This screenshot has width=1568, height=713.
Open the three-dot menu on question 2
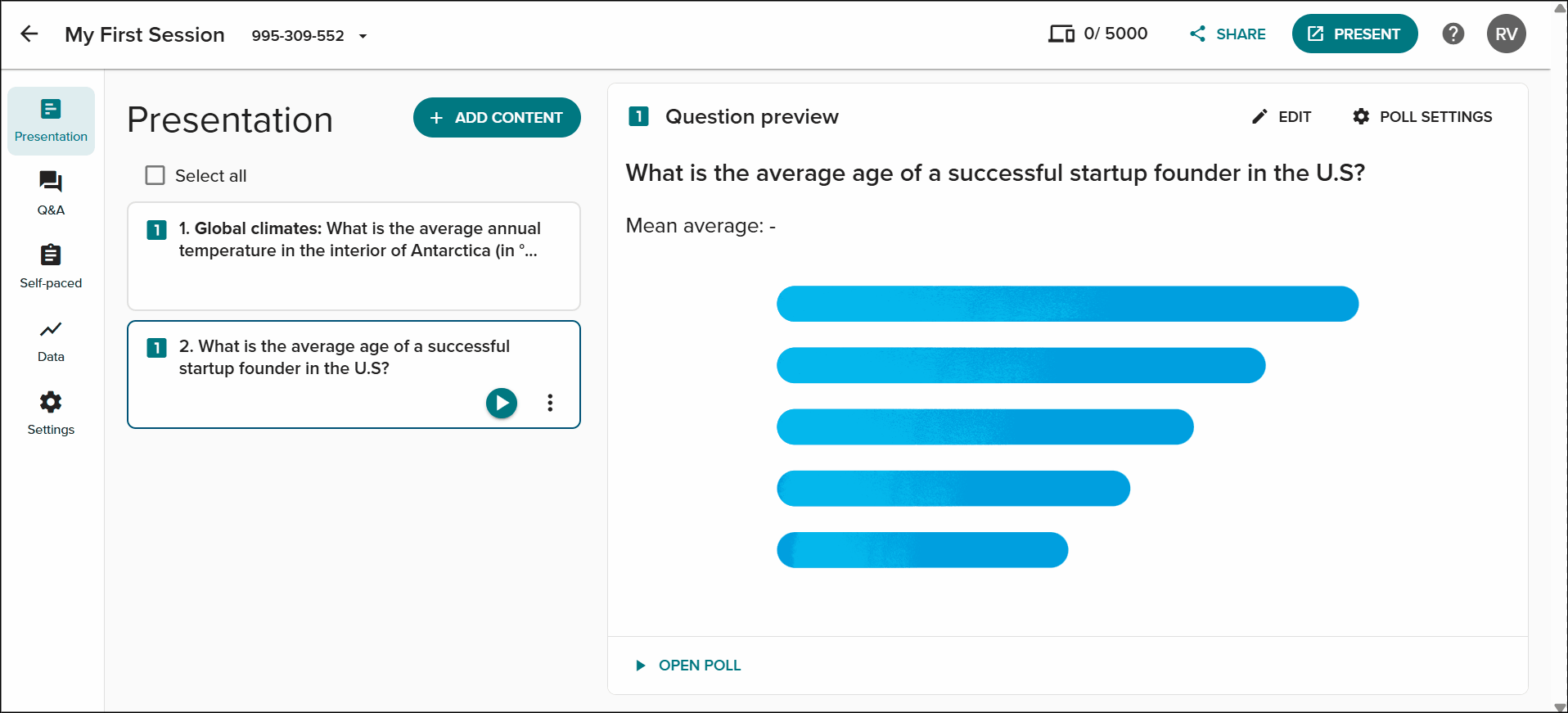[x=550, y=403]
